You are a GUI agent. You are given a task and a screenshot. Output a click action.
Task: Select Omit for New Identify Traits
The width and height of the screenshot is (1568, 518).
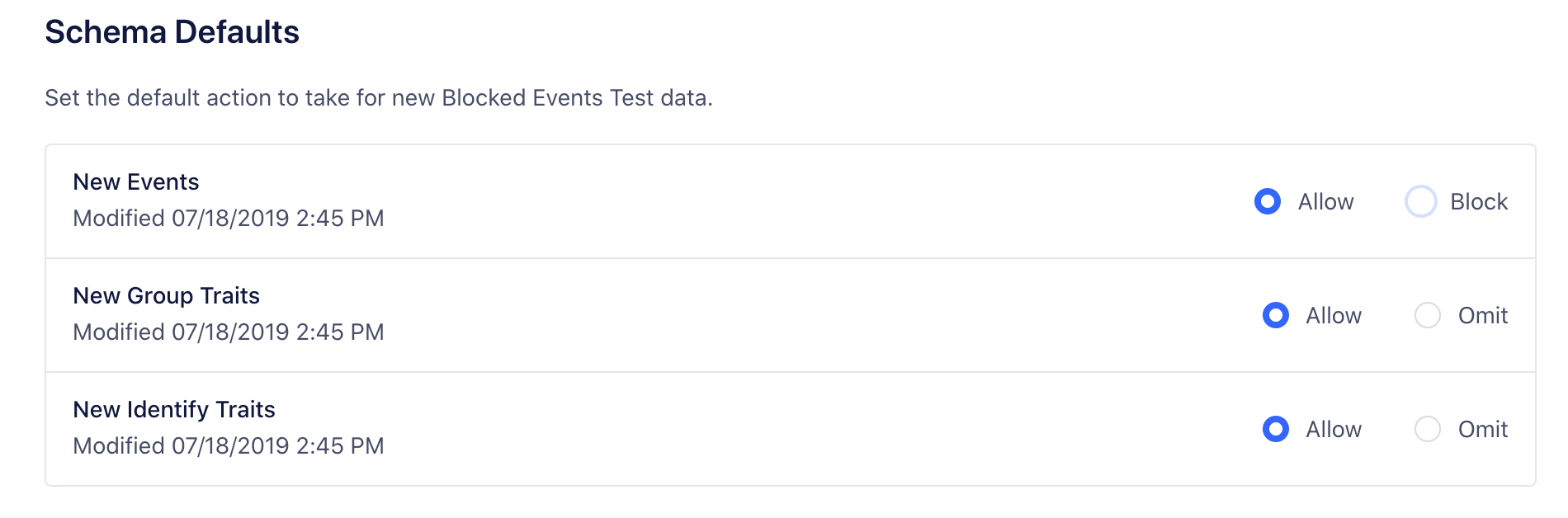1427,429
